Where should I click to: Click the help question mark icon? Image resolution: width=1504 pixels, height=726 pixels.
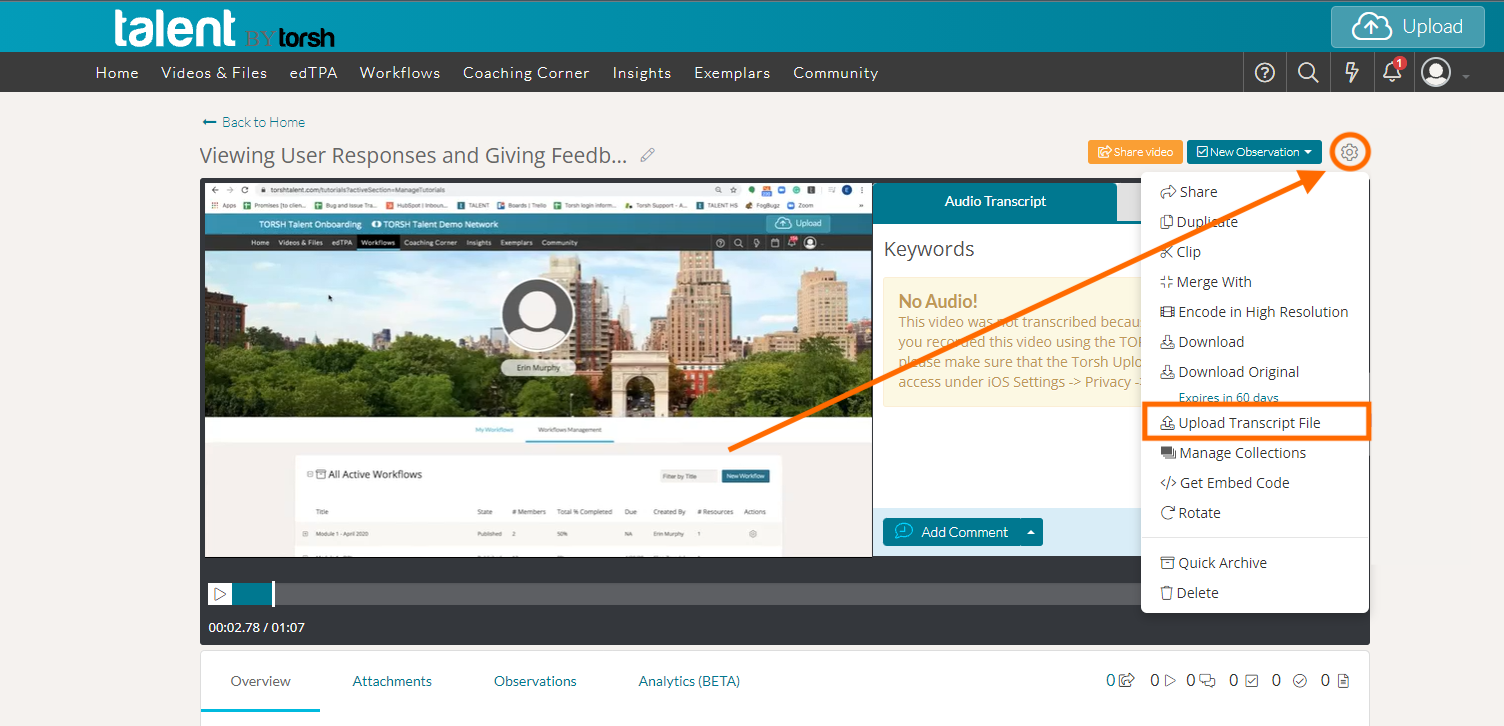tap(1264, 72)
